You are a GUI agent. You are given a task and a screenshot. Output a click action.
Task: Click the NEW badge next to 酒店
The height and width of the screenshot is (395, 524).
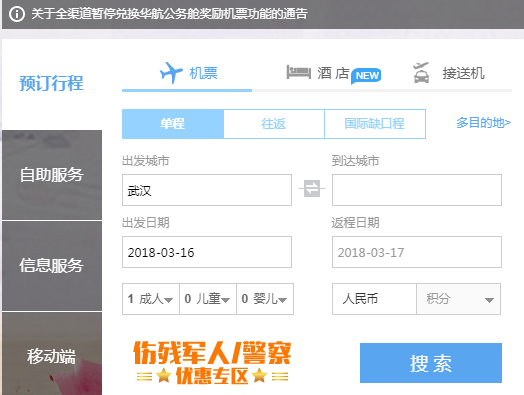pyautogui.click(x=367, y=76)
